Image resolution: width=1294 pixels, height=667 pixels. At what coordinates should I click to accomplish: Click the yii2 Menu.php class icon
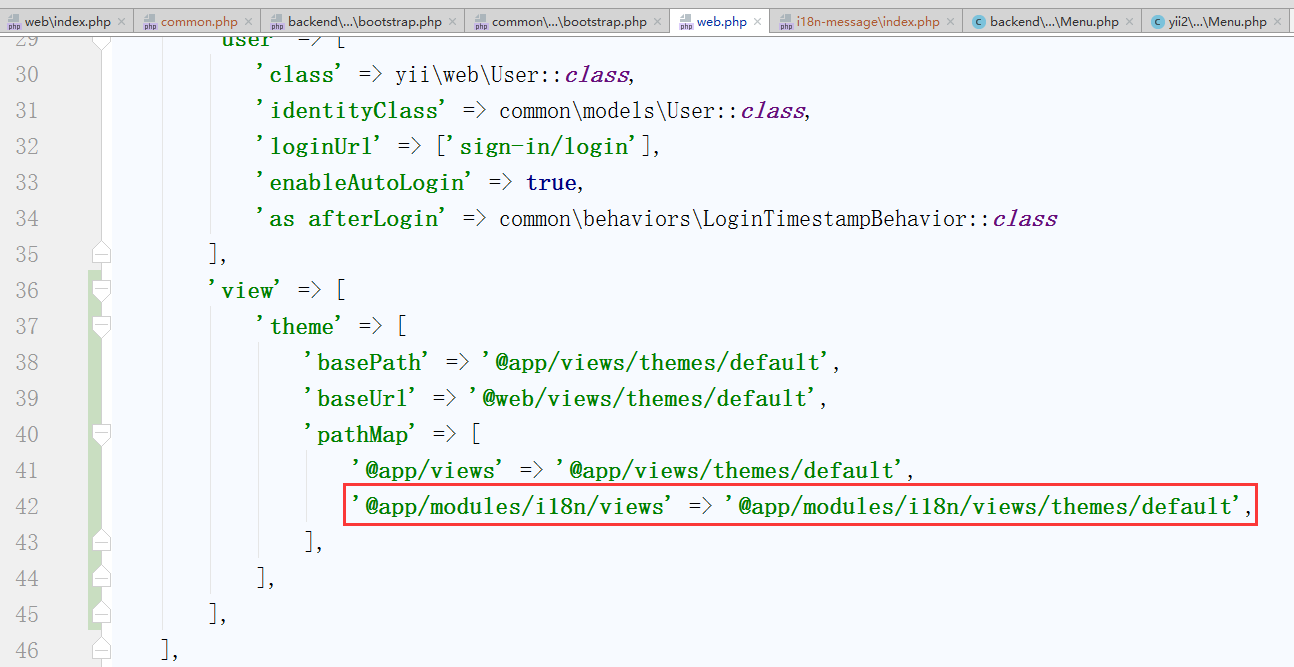click(1157, 21)
